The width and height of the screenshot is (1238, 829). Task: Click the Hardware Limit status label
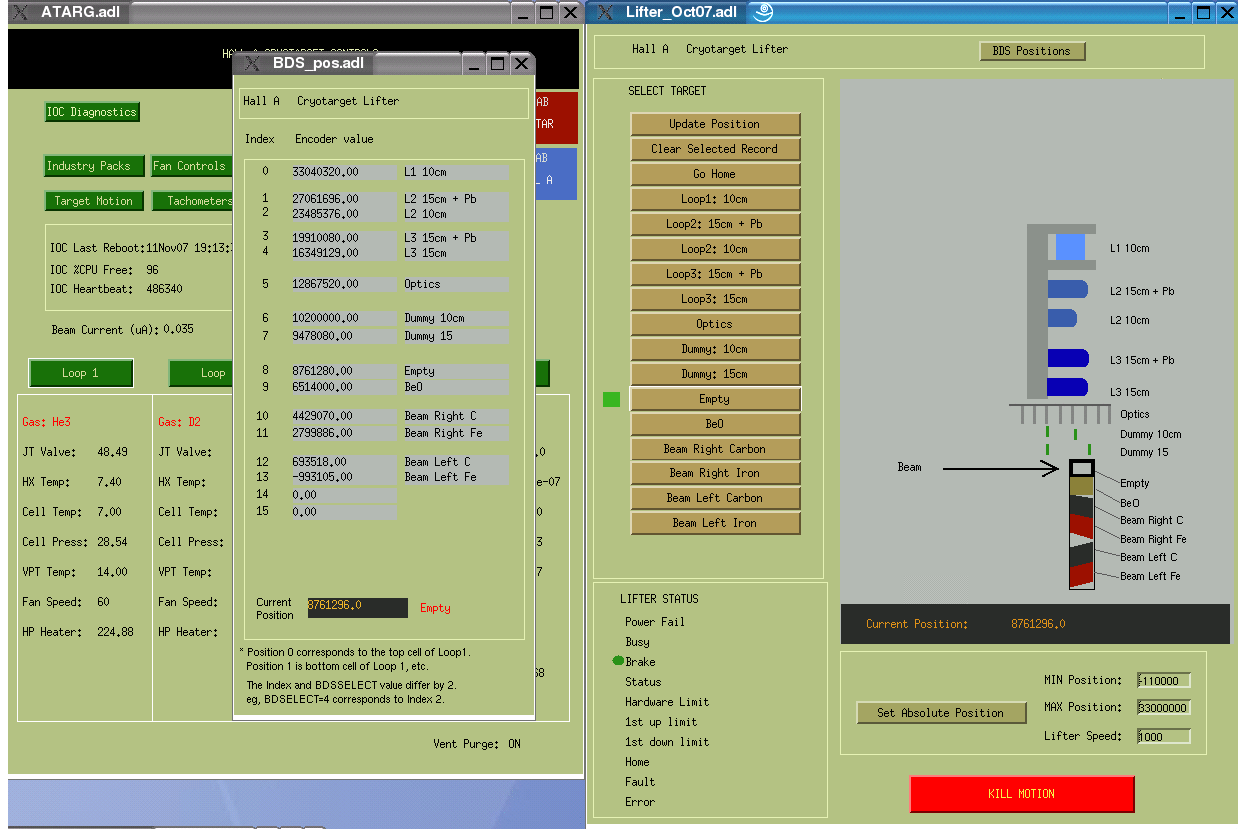tap(667, 702)
